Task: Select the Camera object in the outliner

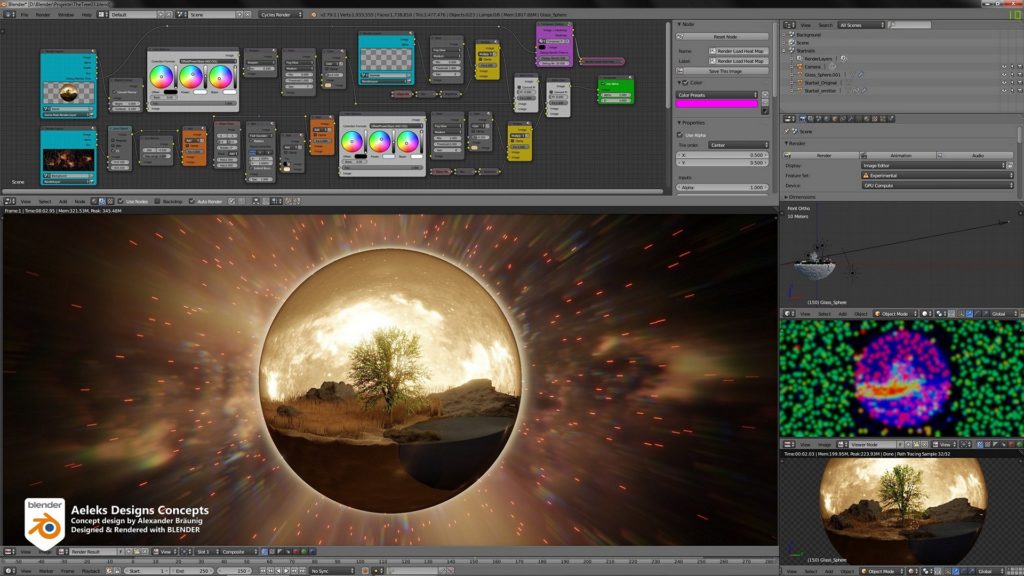Action: [812, 67]
